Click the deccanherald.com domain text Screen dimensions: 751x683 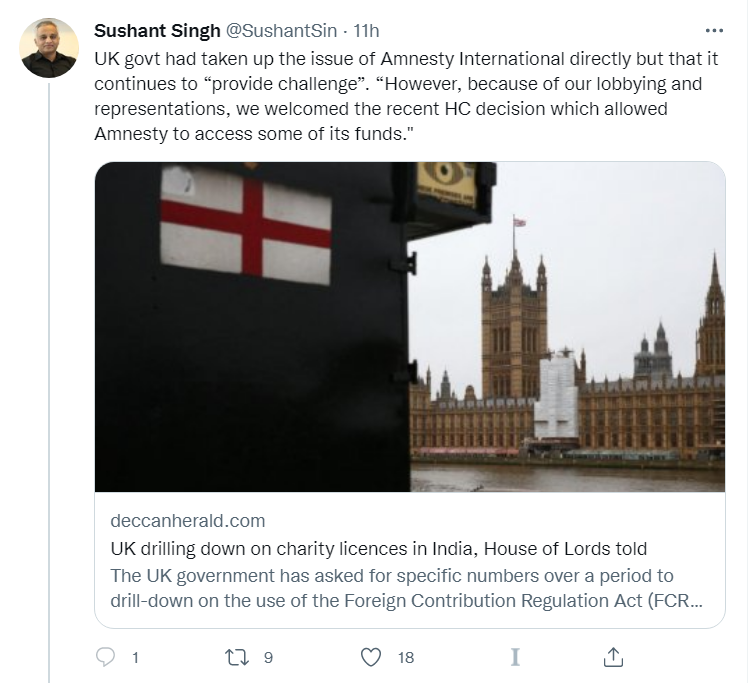click(187, 520)
